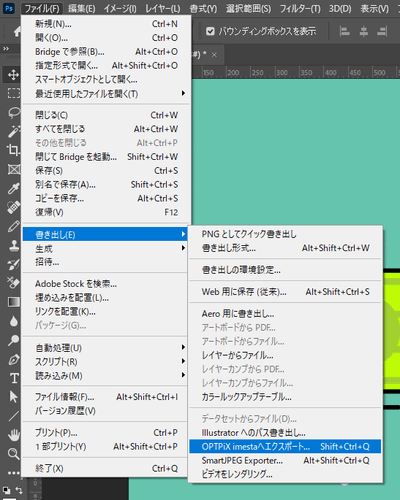Choose レイヤーからファイル... entry

point(285,355)
